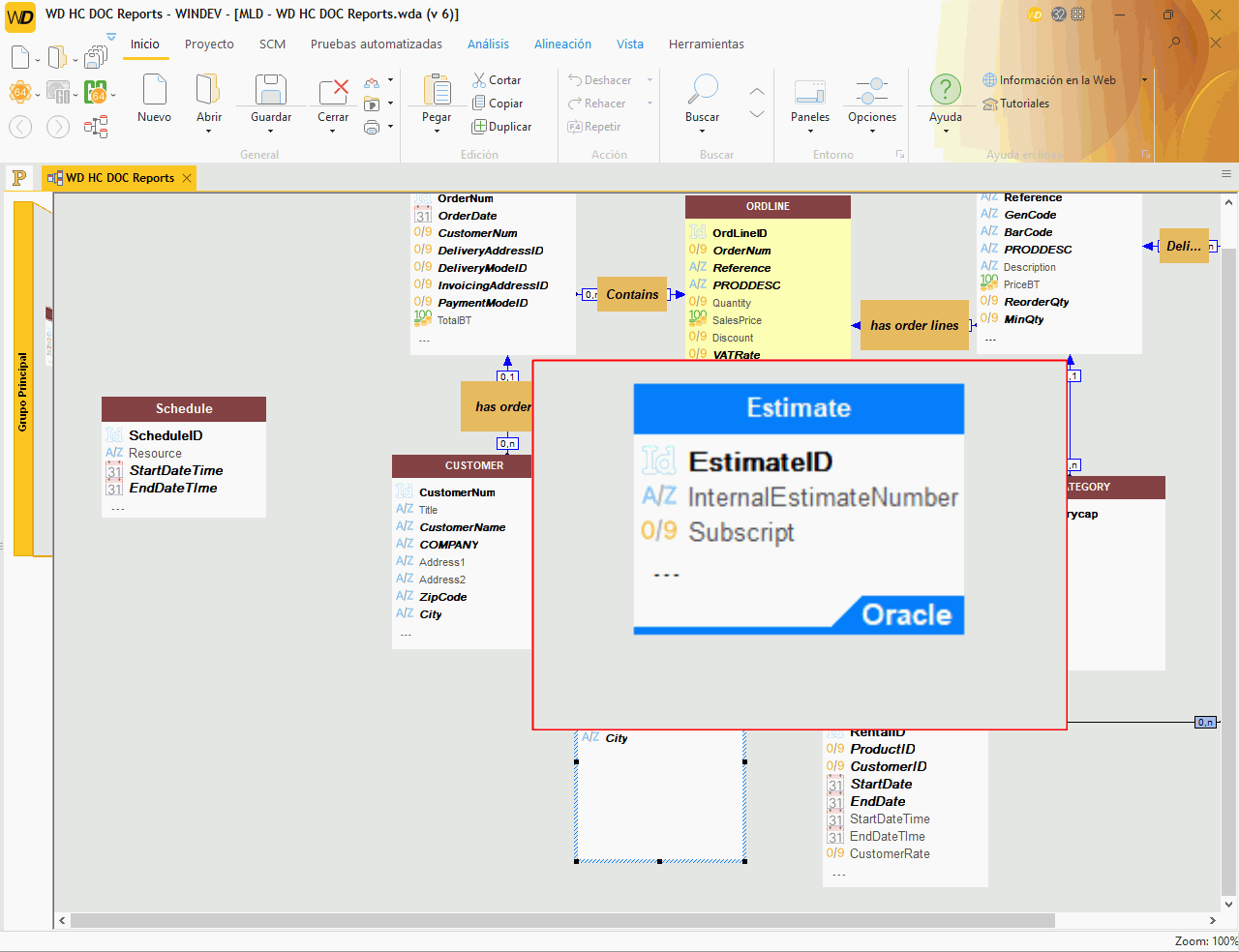Click the Buscar magnifying glass icon
The image size is (1239, 952).
pyautogui.click(x=702, y=89)
